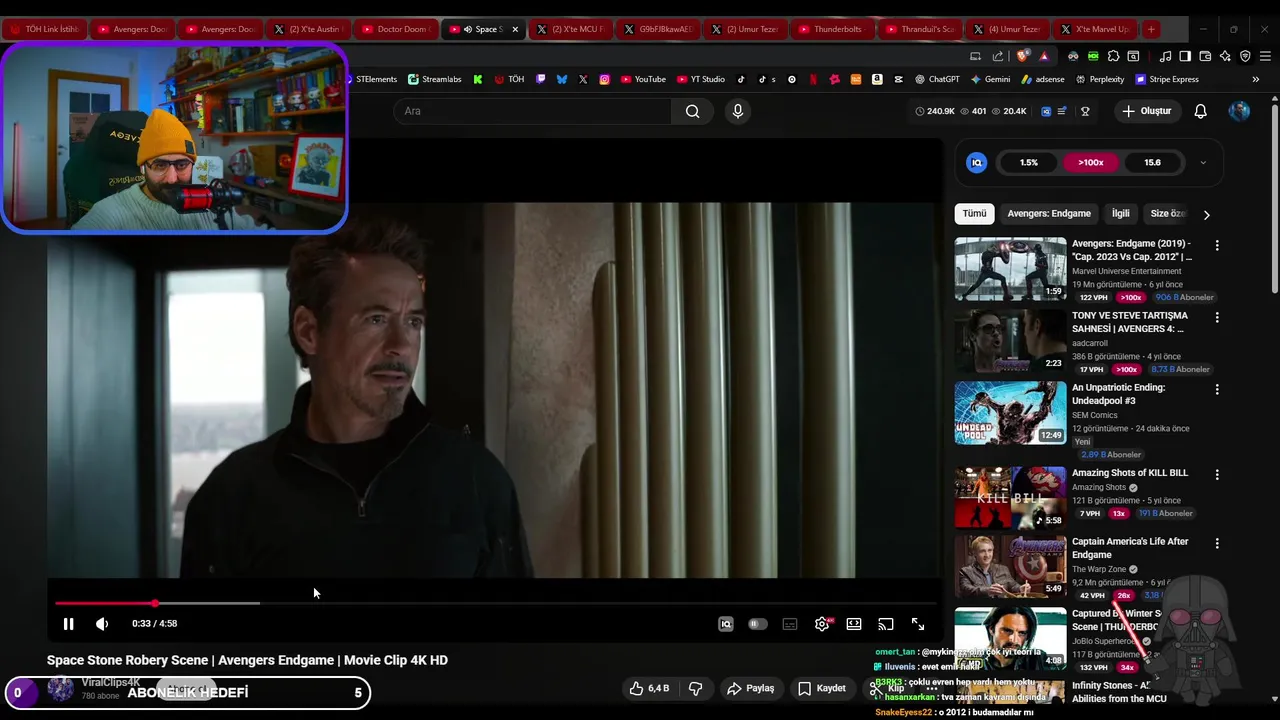Screen dimensions: 1280x720
Task: Open ChatGPT bookmark
Action: [937, 79]
